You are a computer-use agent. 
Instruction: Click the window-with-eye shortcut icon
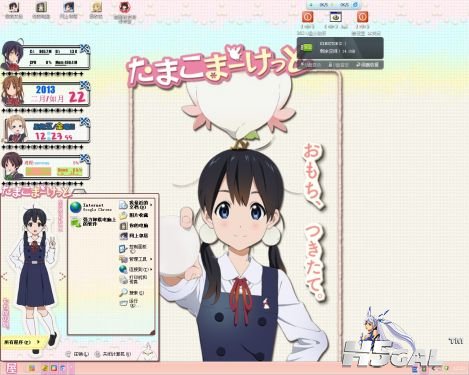click(335, 17)
